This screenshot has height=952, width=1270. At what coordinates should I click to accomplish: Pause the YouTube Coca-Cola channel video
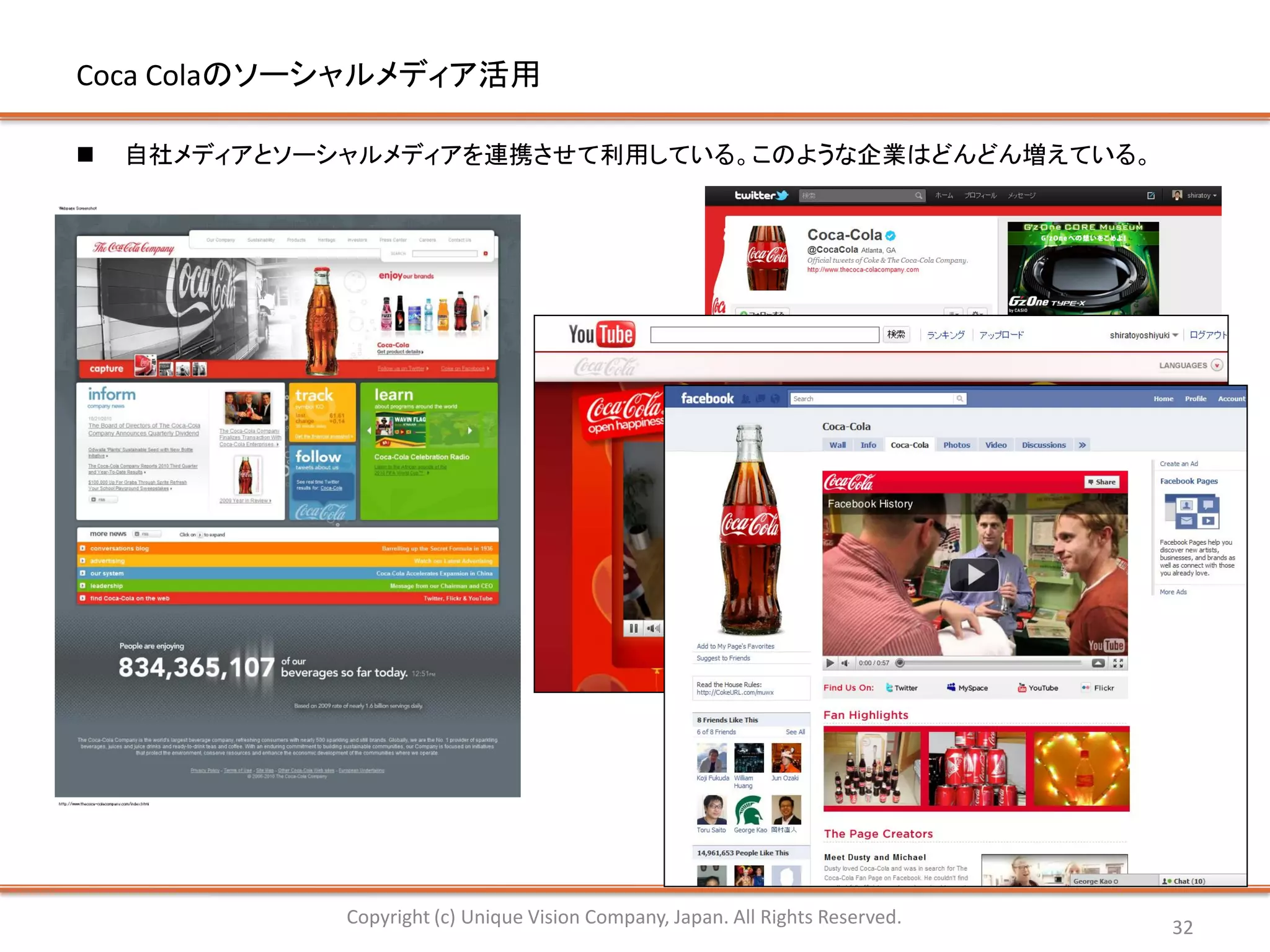click(x=633, y=628)
